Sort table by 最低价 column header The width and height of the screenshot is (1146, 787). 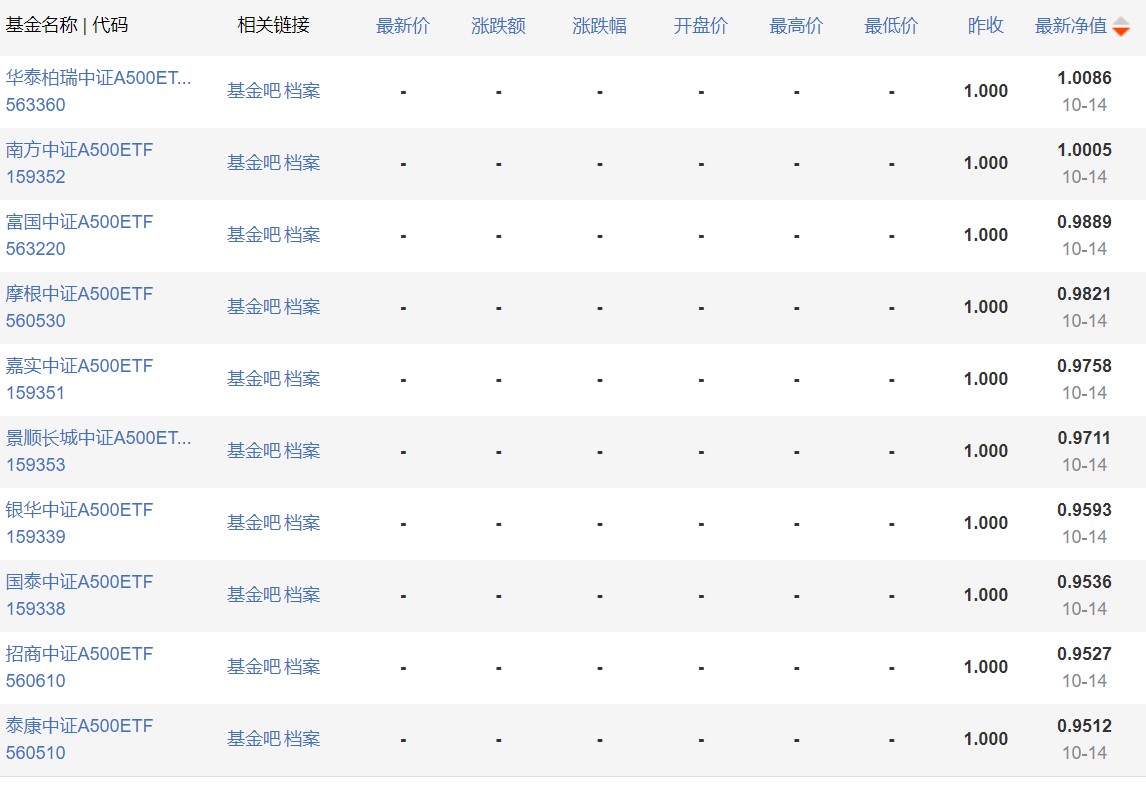891,26
